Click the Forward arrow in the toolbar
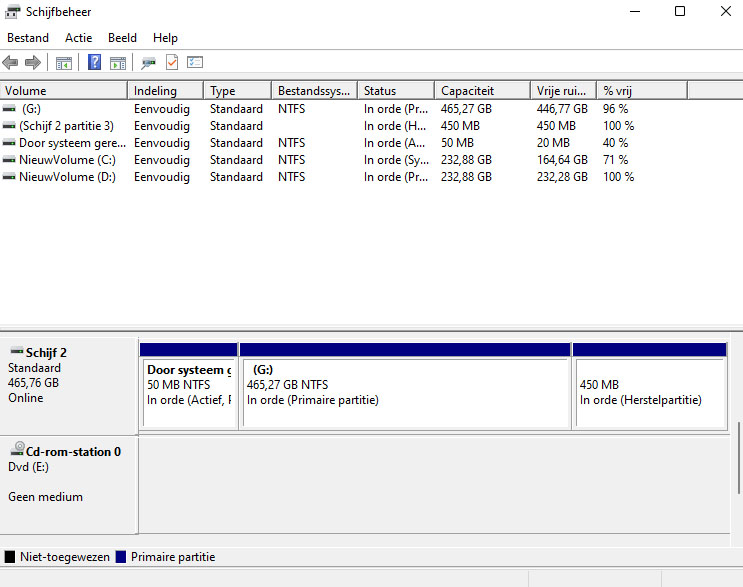743x587 pixels. tap(33, 63)
